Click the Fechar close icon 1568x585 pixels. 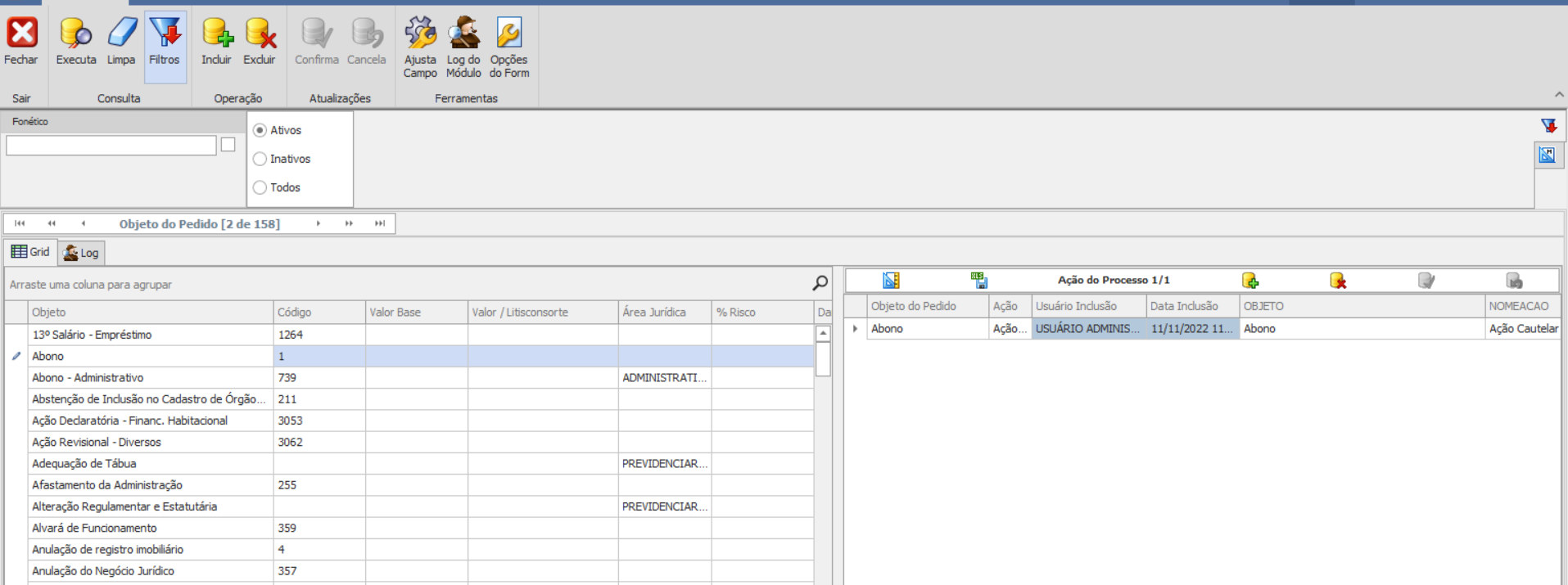click(22, 34)
